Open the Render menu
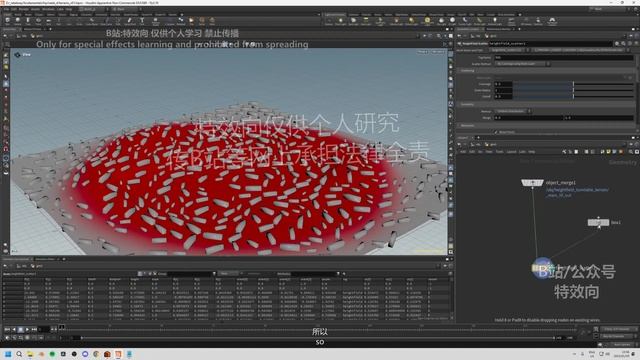 24,9
